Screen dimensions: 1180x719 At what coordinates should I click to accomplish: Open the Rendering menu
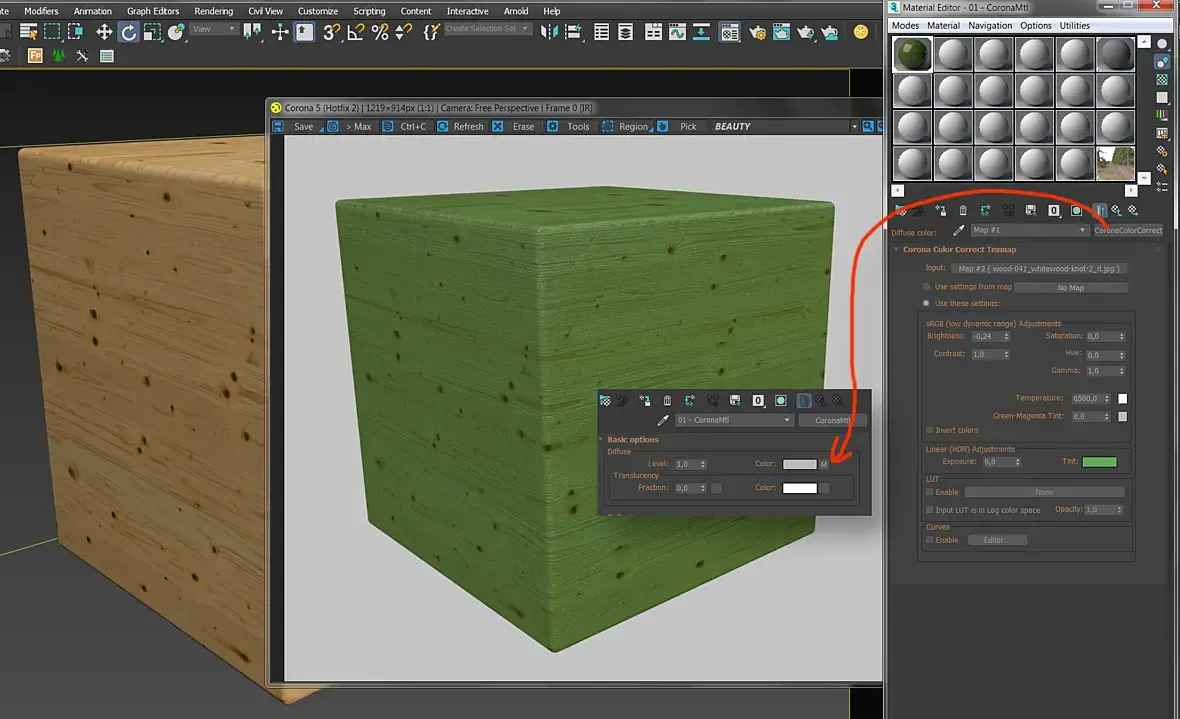point(213,11)
